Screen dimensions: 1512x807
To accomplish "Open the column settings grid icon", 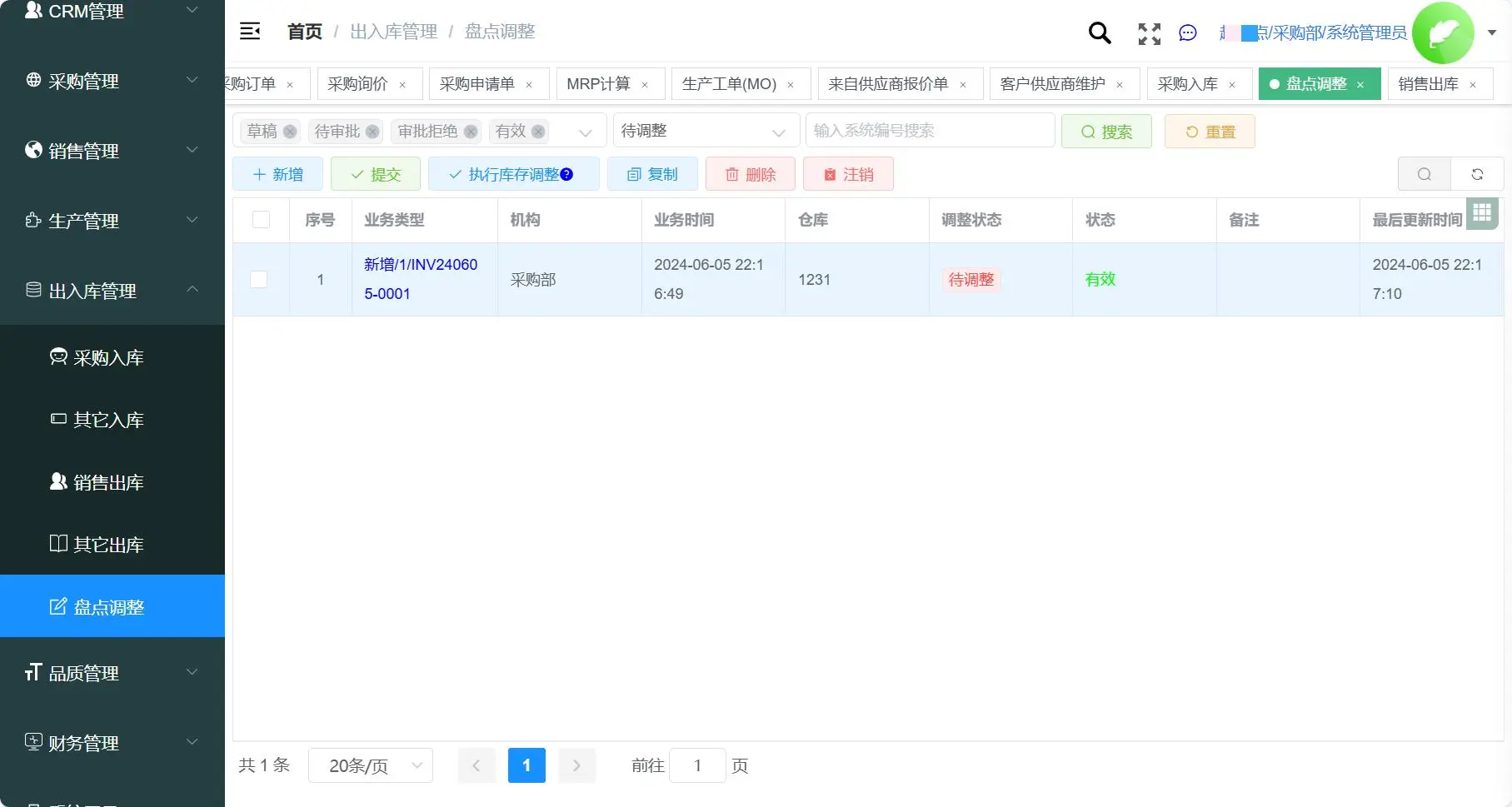I will (x=1482, y=213).
